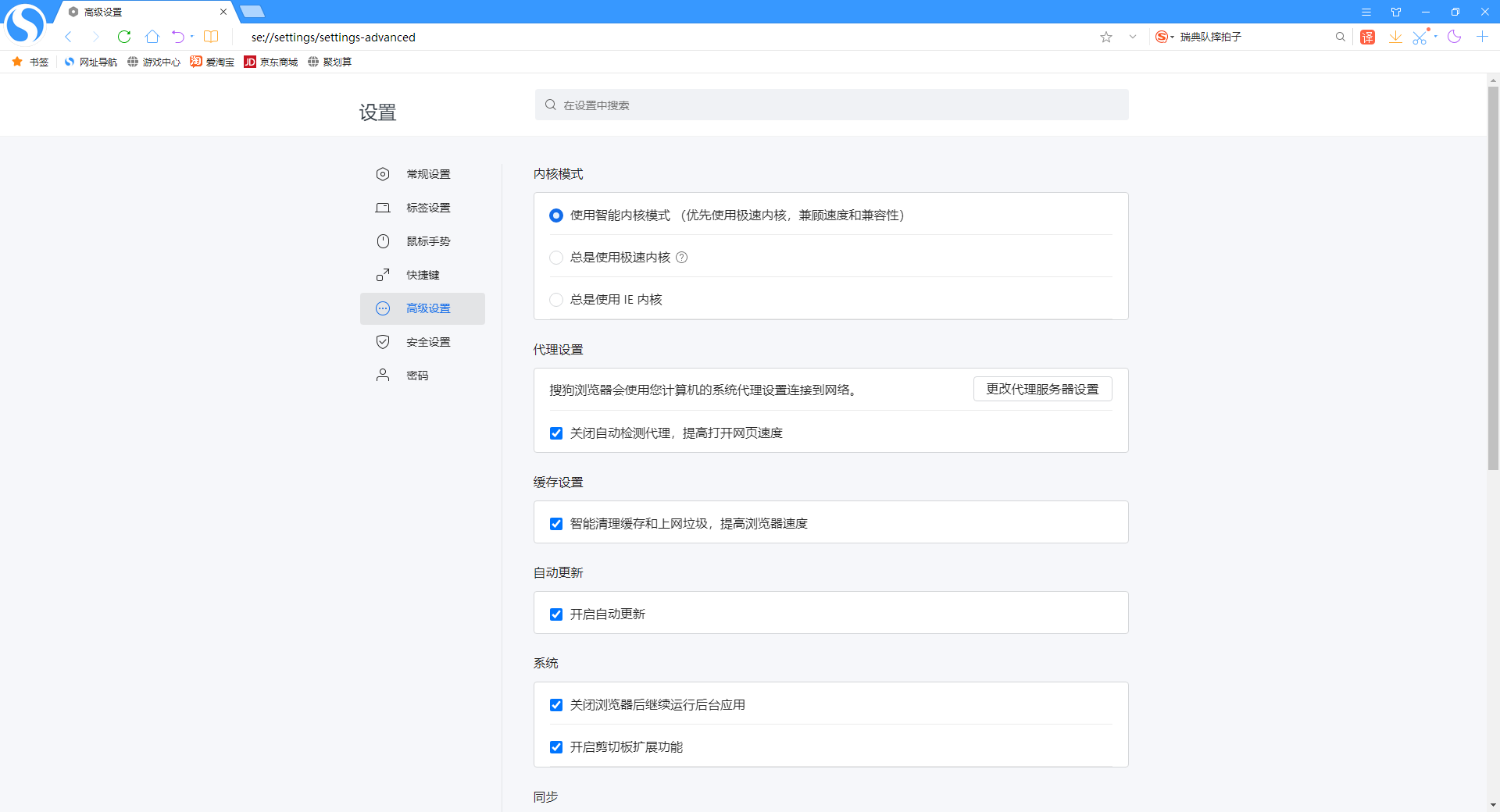
Task: Disable 开启自动更新 checkbox
Action: [555, 614]
